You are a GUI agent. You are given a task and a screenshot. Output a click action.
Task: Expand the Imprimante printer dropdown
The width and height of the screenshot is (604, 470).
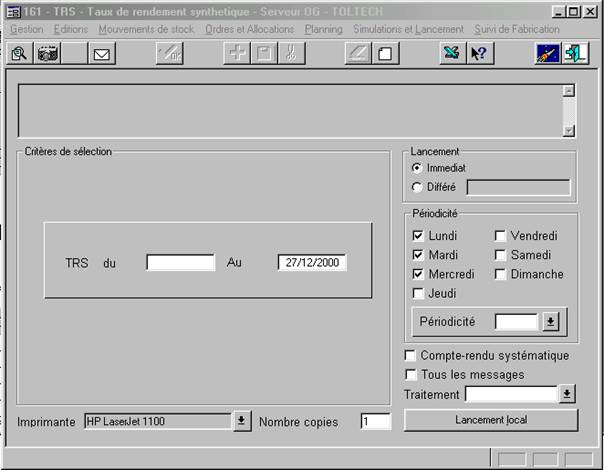[x=241, y=422]
